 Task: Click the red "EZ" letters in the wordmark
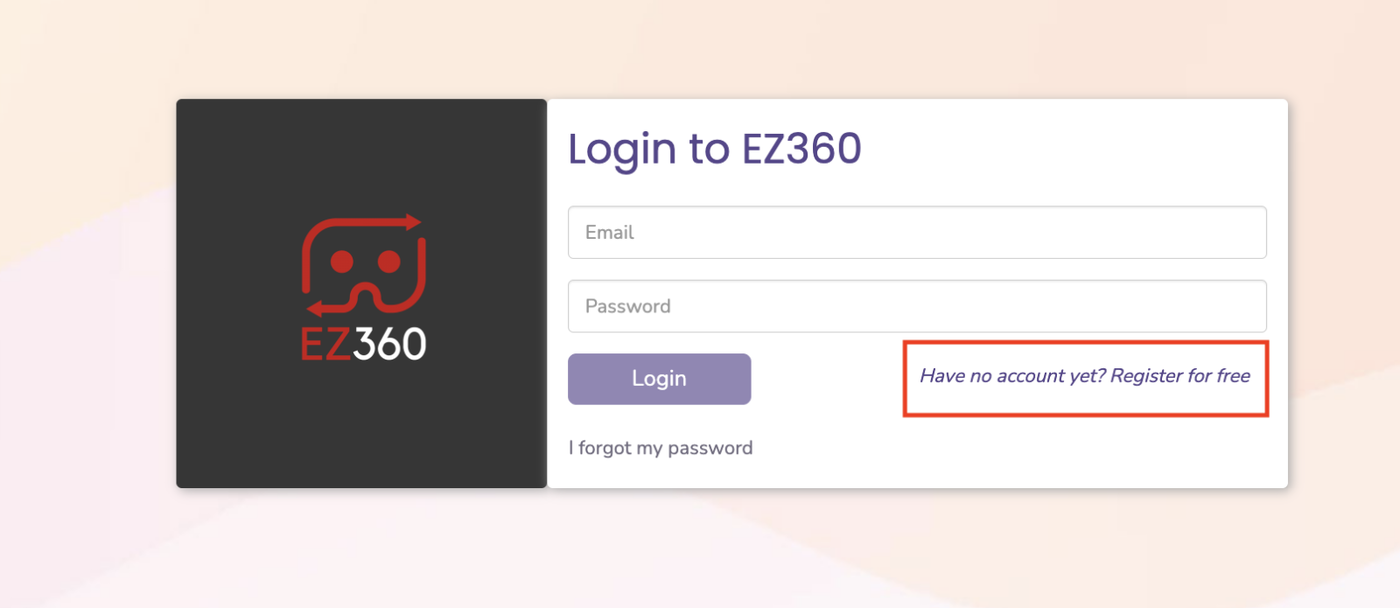(325, 344)
